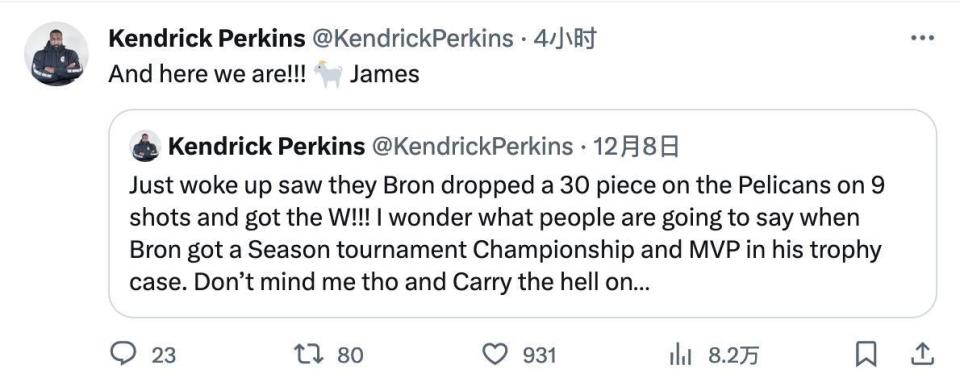Click Kendrick Perkins name in quoted tweet
The image size is (960, 382).
pos(266,146)
